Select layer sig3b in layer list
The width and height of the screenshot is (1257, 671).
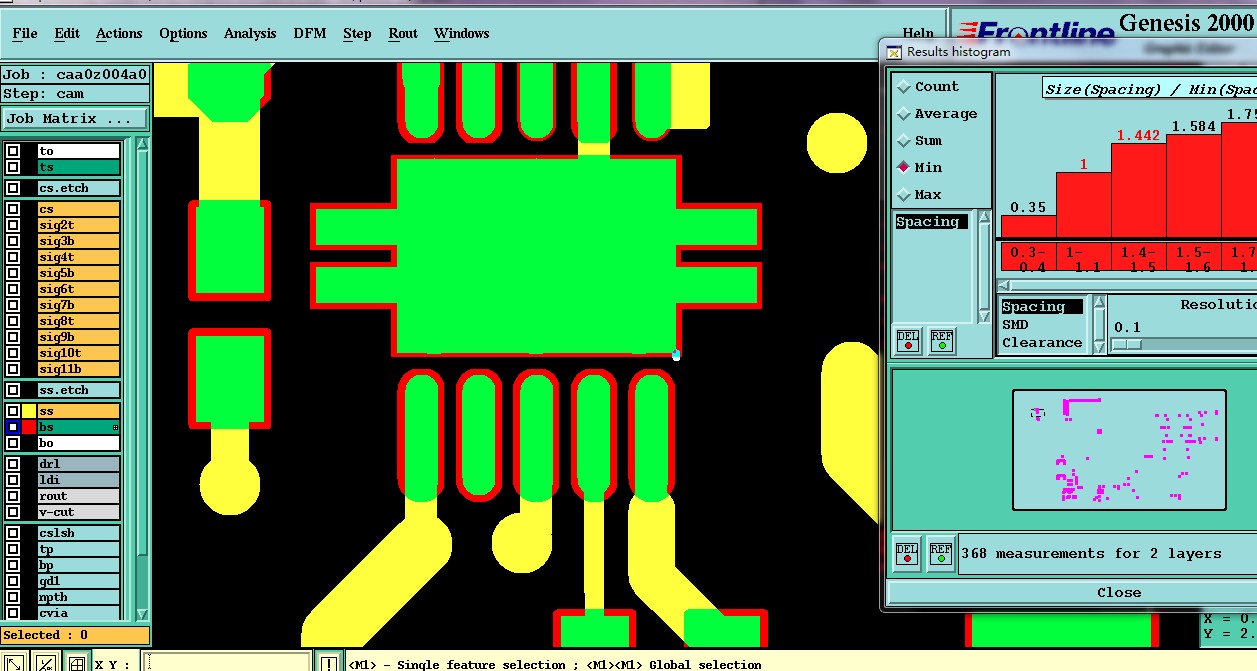click(x=78, y=241)
